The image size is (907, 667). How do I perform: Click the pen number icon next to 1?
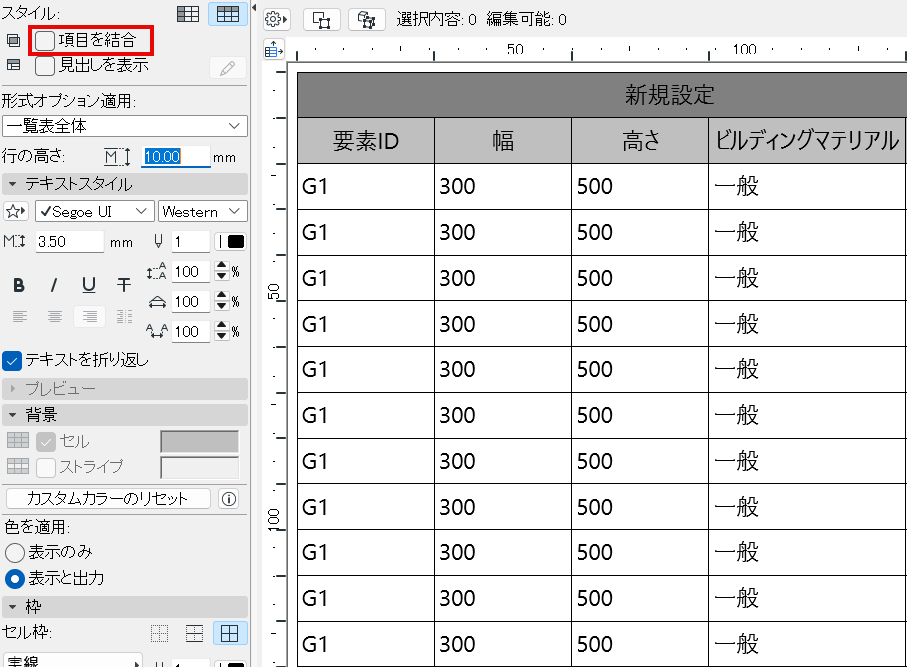click(158, 241)
